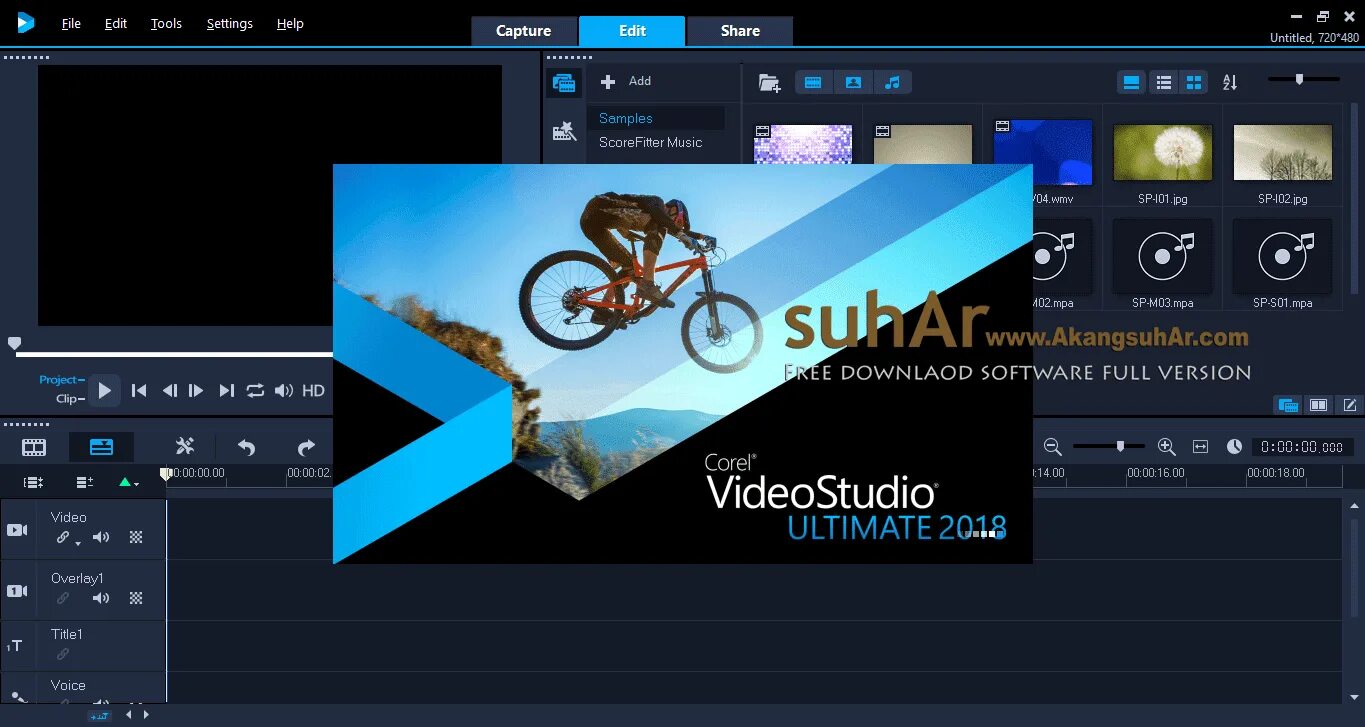Open Video track ripple editing dropdown arrow
1365x727 pixels.
point(78,543)
